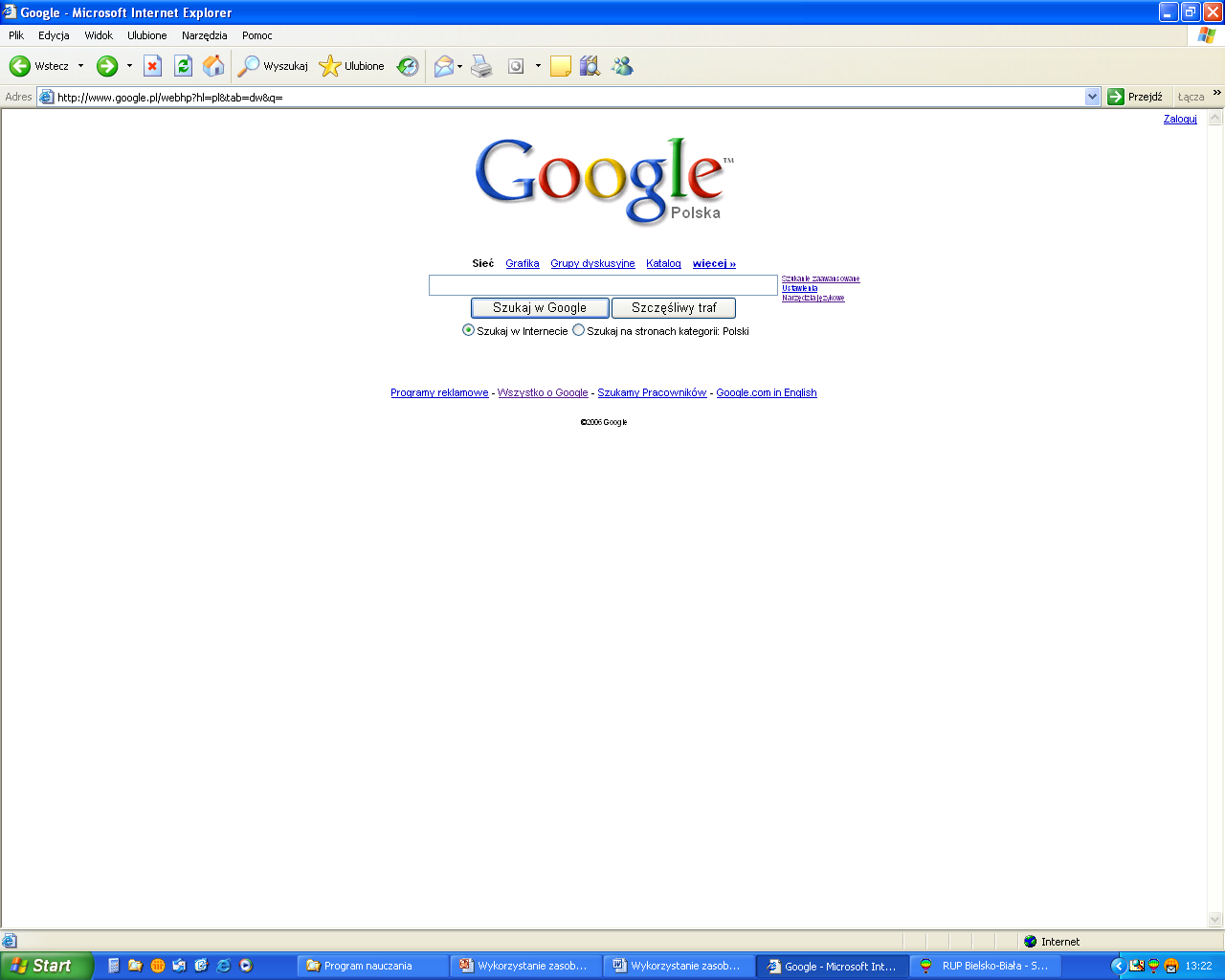Click the Szukamy Pracowników link
This screenshot has height=980, width=1225.
click(652, 393)
